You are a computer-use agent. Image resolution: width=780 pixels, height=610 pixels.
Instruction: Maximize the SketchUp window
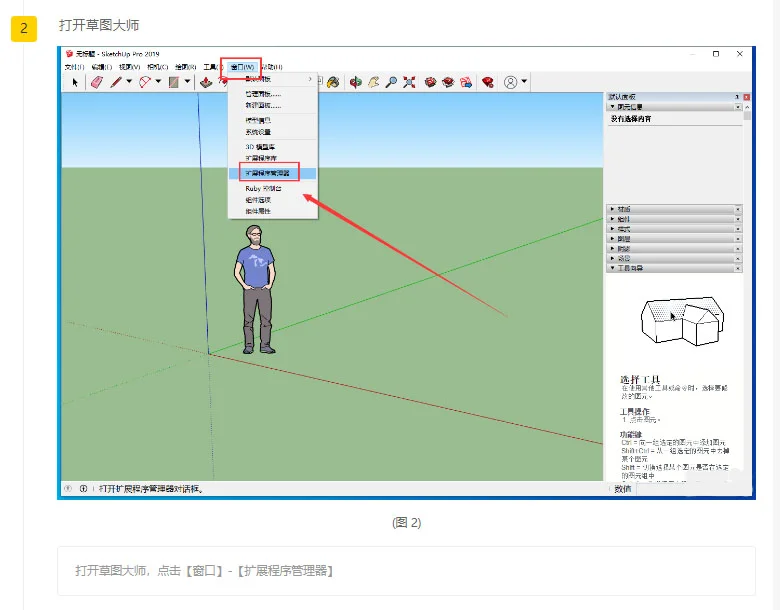716,54
